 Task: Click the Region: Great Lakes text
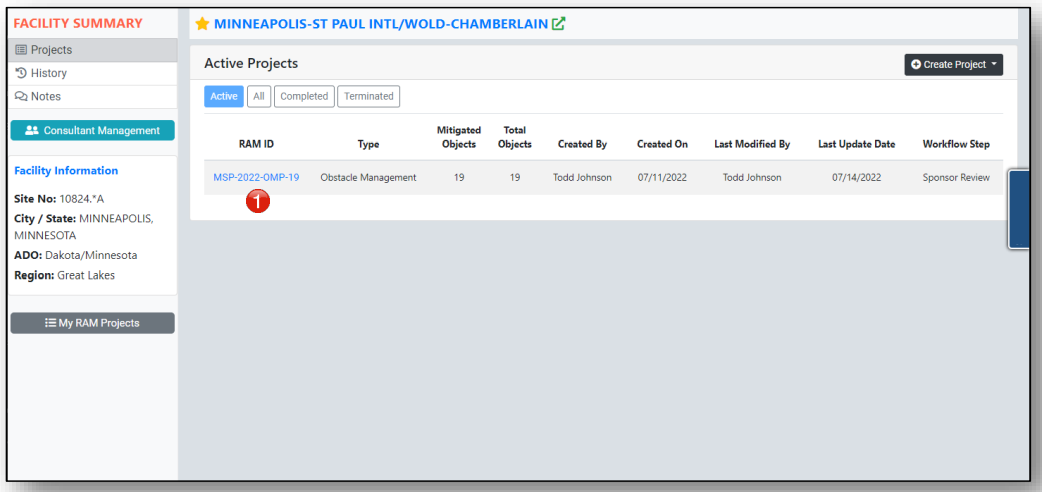coord(64,275)
